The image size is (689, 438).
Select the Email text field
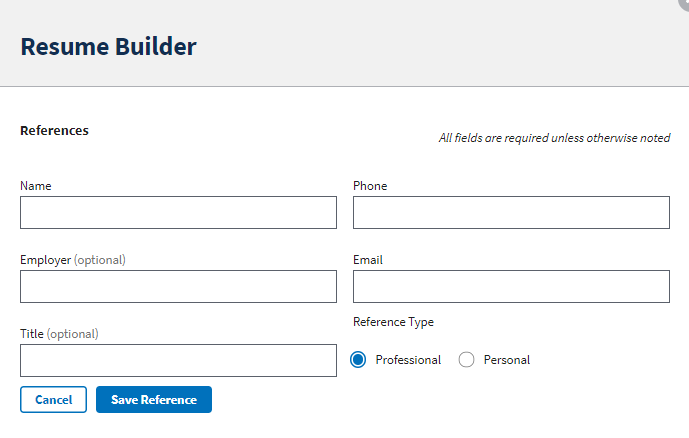(511, 286)
